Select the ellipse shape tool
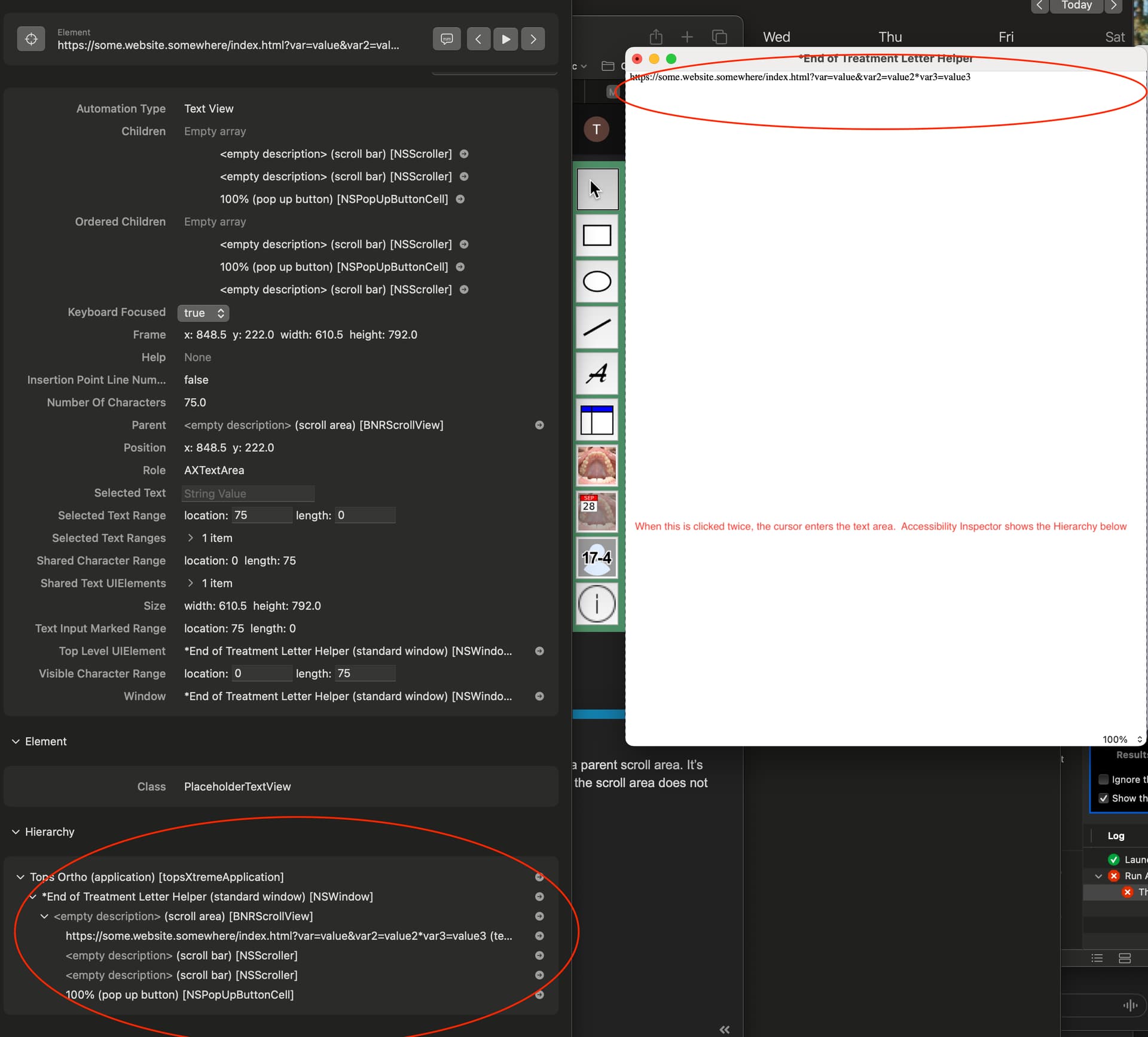 coord(597,282)
